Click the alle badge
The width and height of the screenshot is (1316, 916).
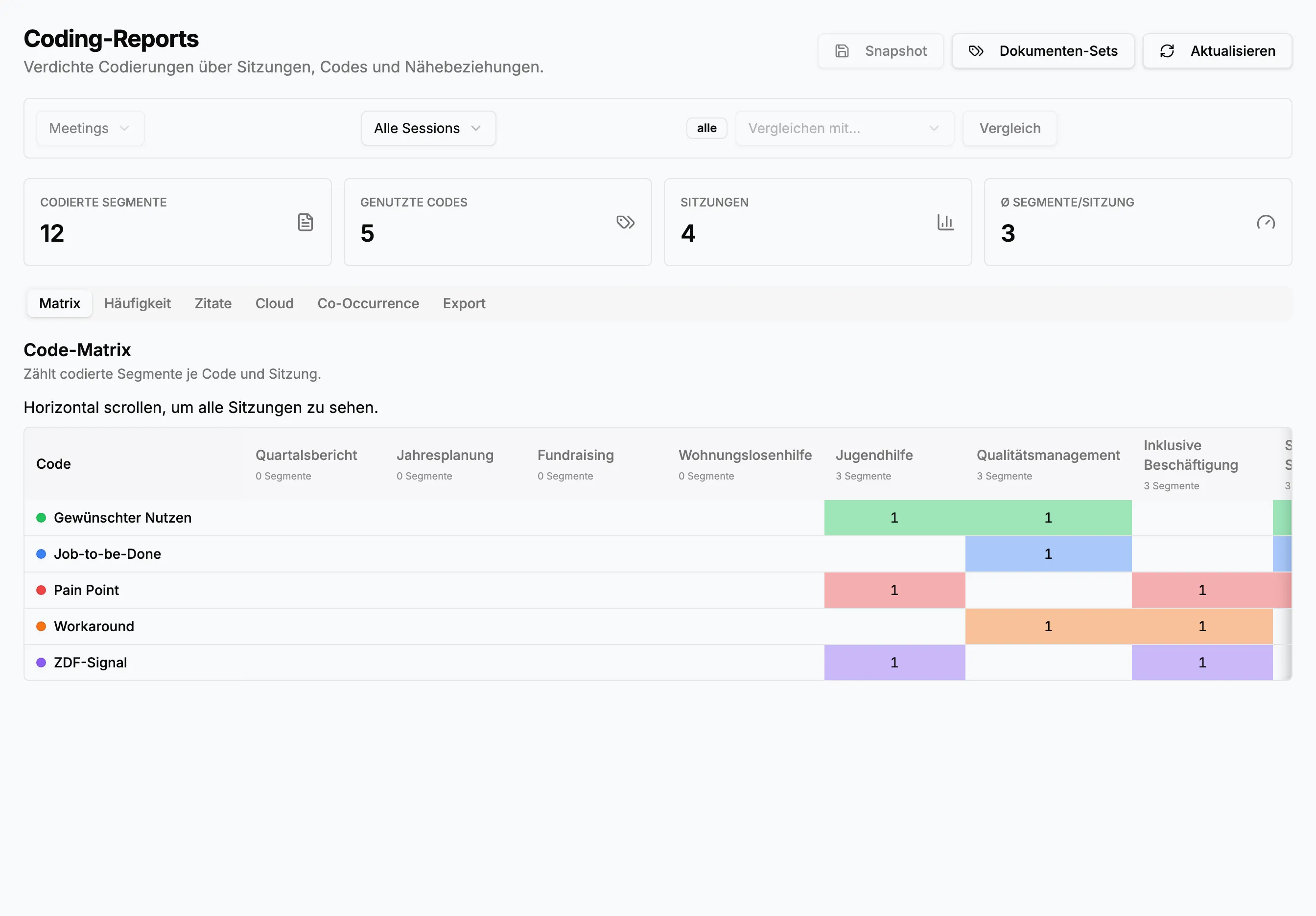707,128
